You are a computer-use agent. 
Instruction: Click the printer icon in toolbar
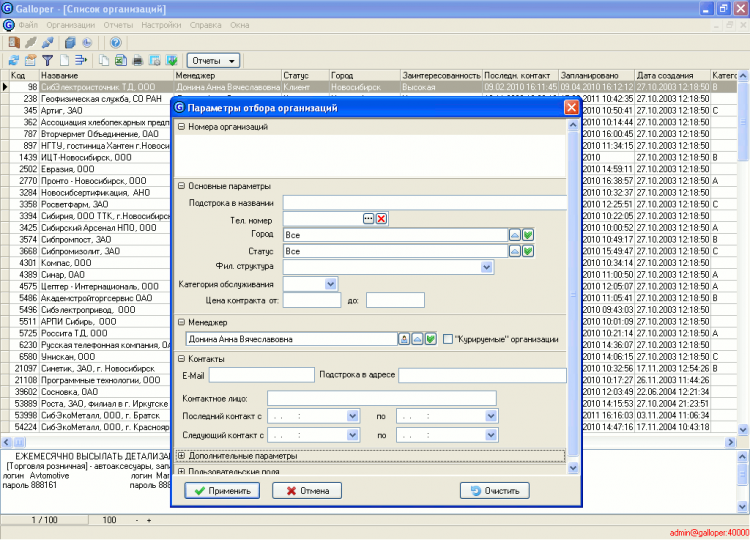pos(138,61)
